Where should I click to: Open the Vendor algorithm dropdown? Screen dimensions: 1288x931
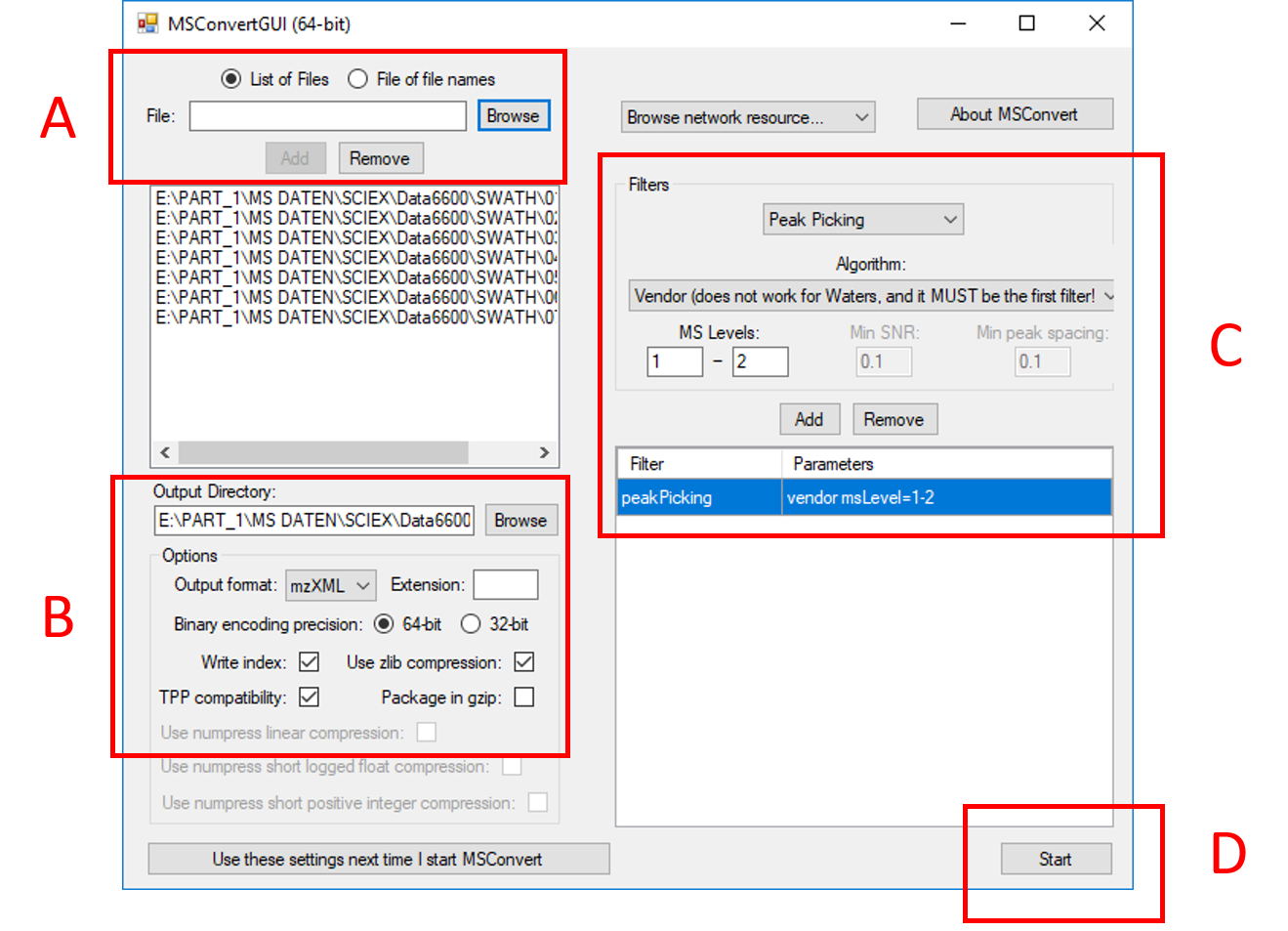(x=872, y=296)
